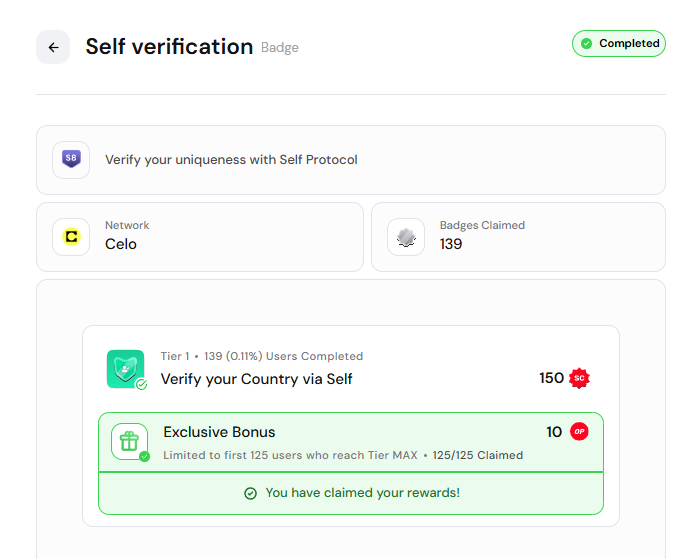Image resolution: width=684 pixels, height=559 pixels.
Task: Click the You have claimed your rewards banner
Action: tap(351, 493)
